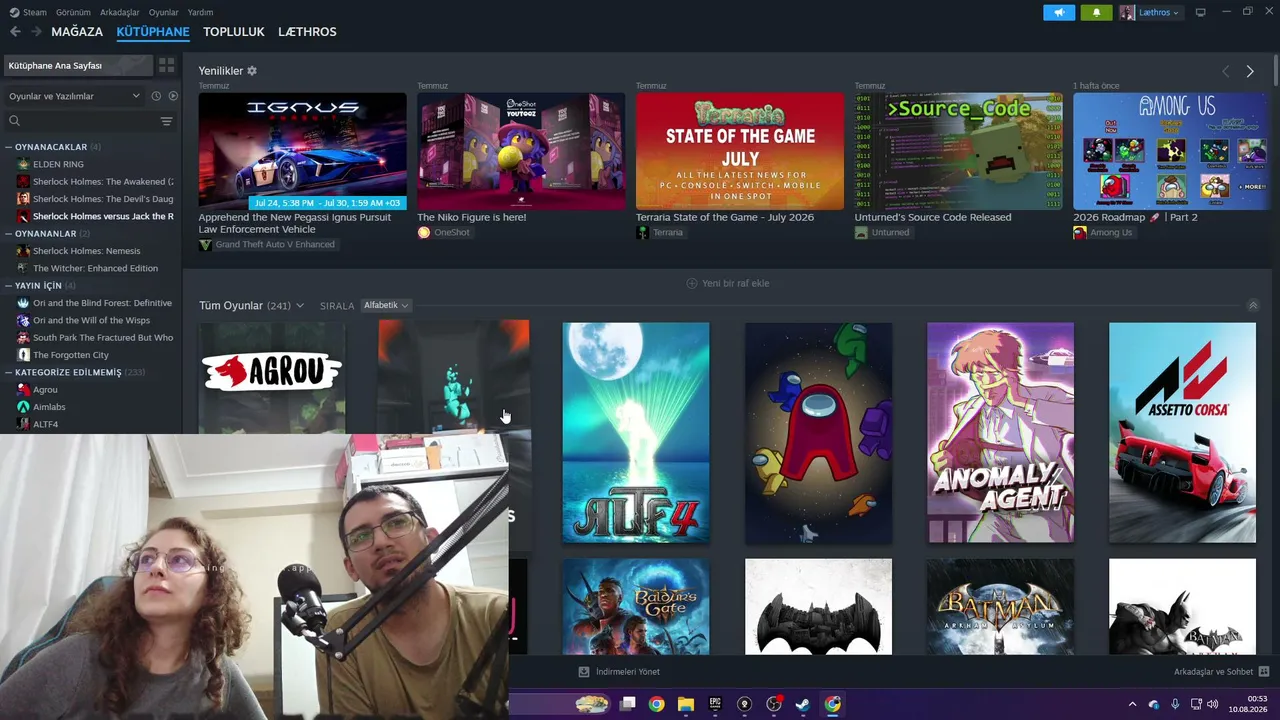The height and width of the screenshot is (720, 1280).
Task: Open the Alfabetik sort dropdown
Action: (386, 305)
